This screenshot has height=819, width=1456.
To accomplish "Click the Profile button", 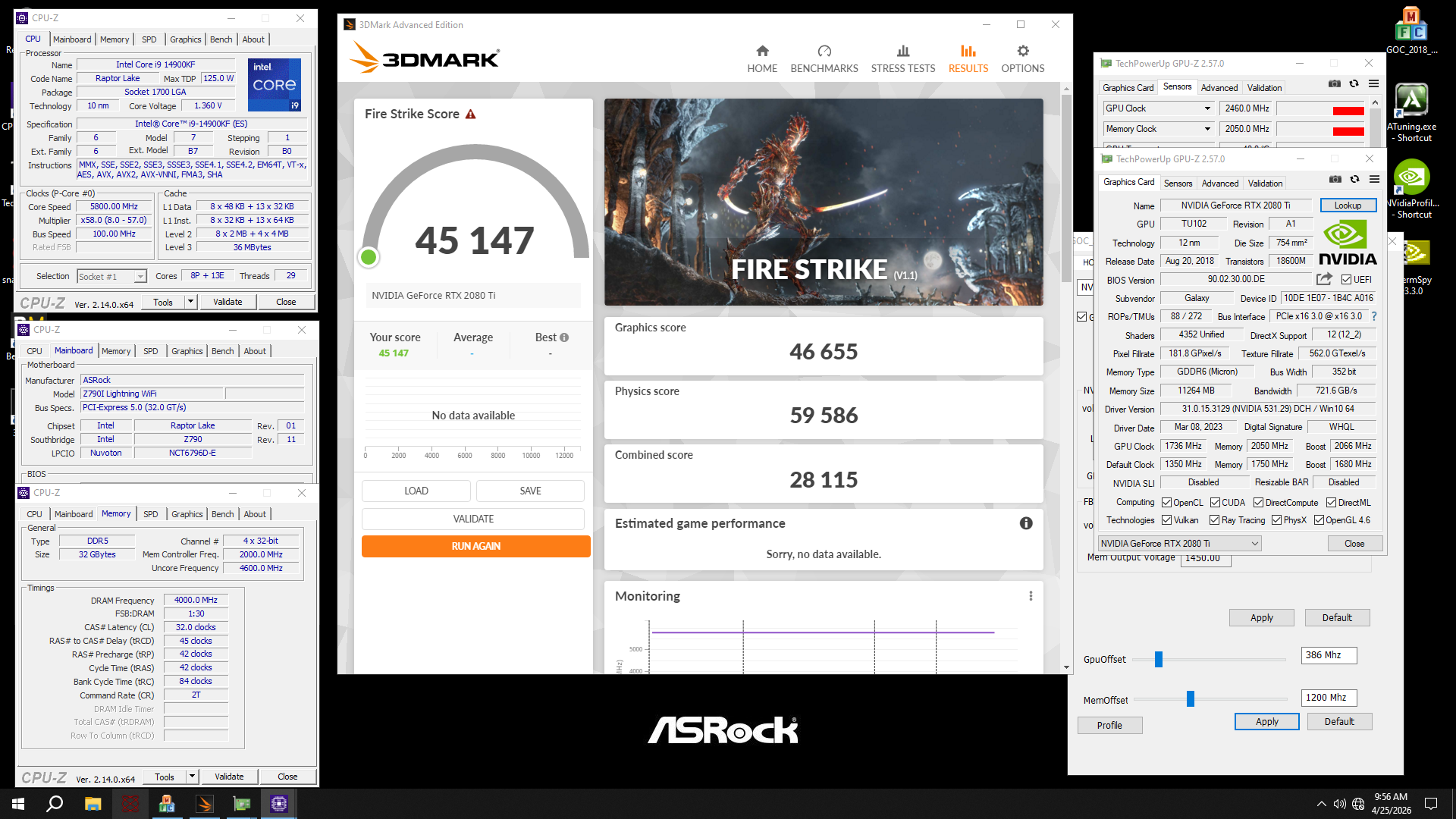I will (1109, 725).
